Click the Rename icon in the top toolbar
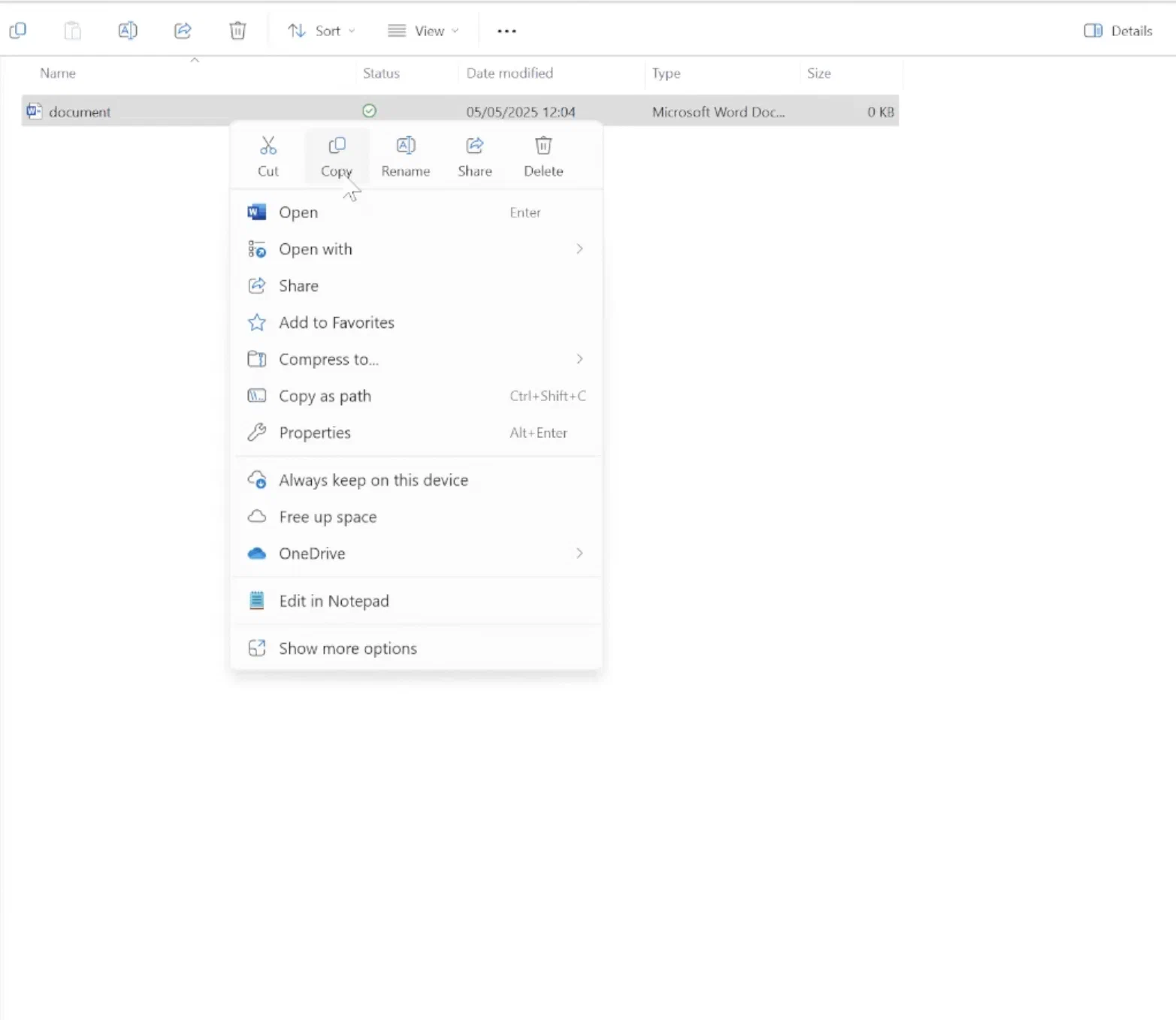This screenshot has height=1020, width=1176. click(128, 31)
